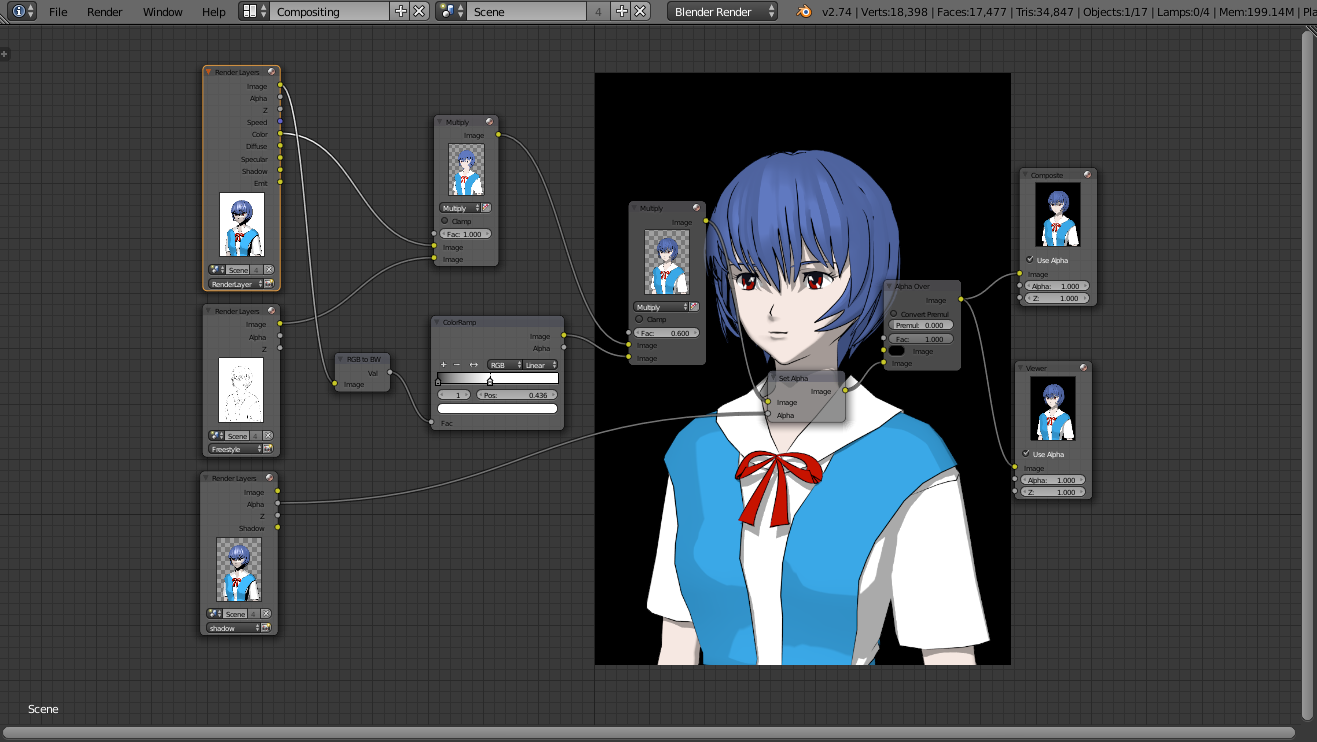Add a color stop in ColorRamp node

click(x=444, y=364)
